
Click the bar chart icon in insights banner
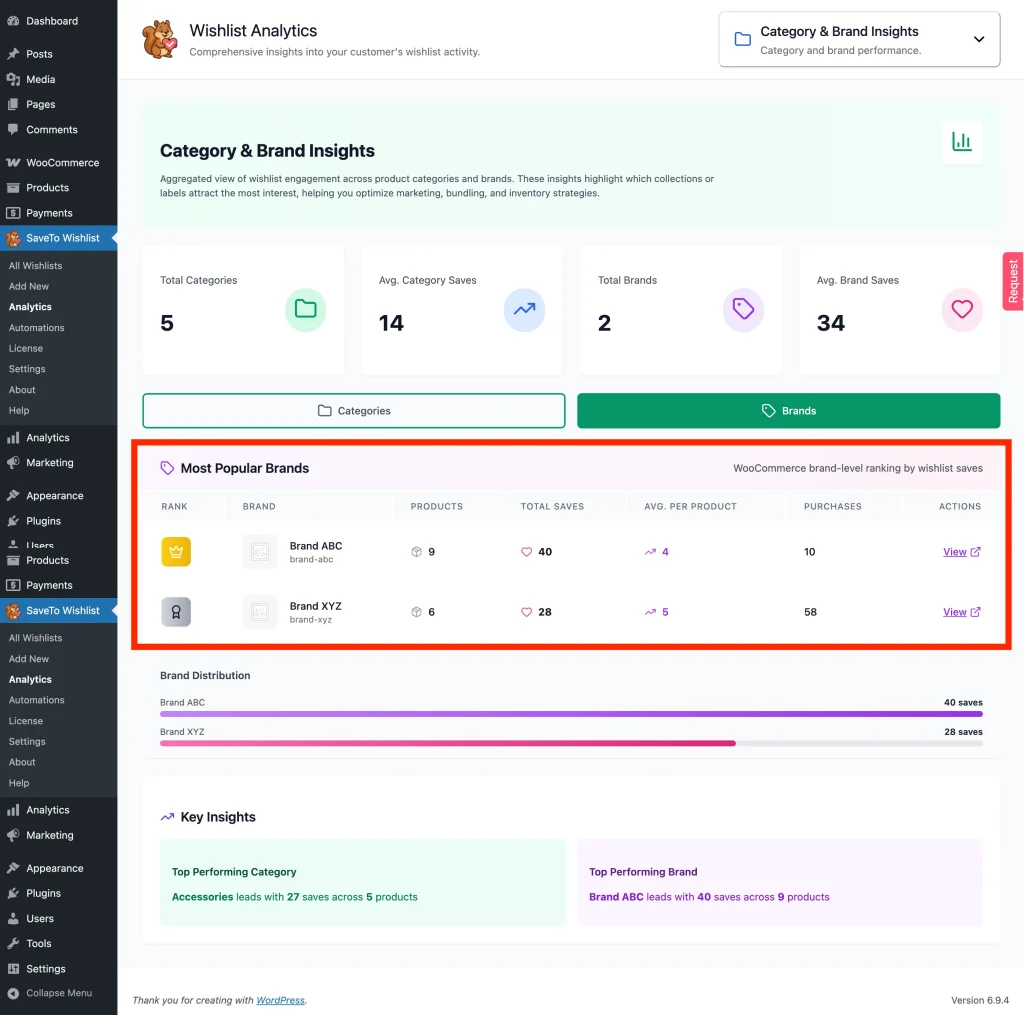click(x=961, y=142)
